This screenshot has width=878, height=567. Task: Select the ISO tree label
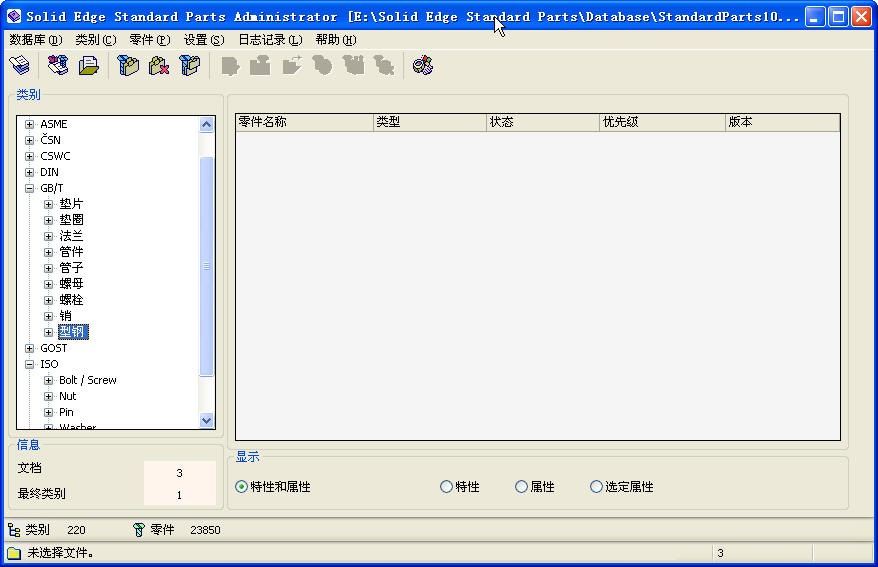click(x=49, y=364)
